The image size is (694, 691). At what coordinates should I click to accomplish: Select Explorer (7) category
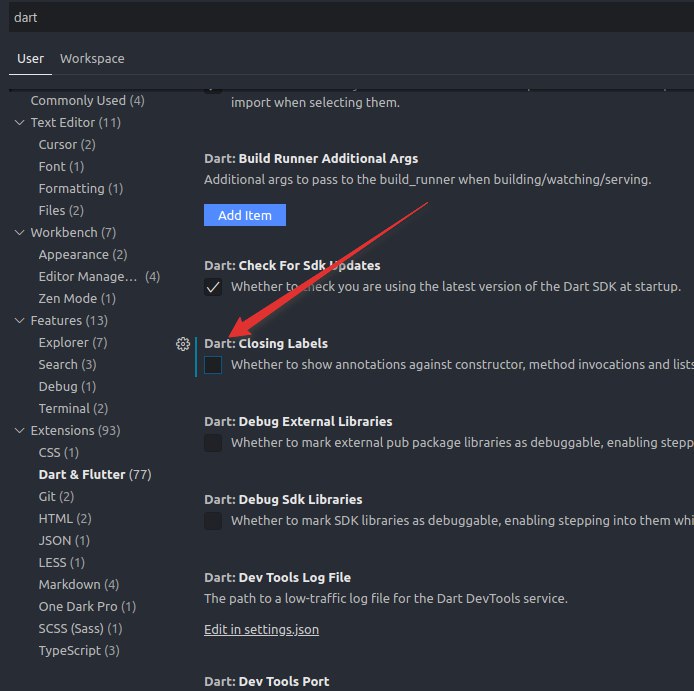pyautogui.click(x=73, y=343)
